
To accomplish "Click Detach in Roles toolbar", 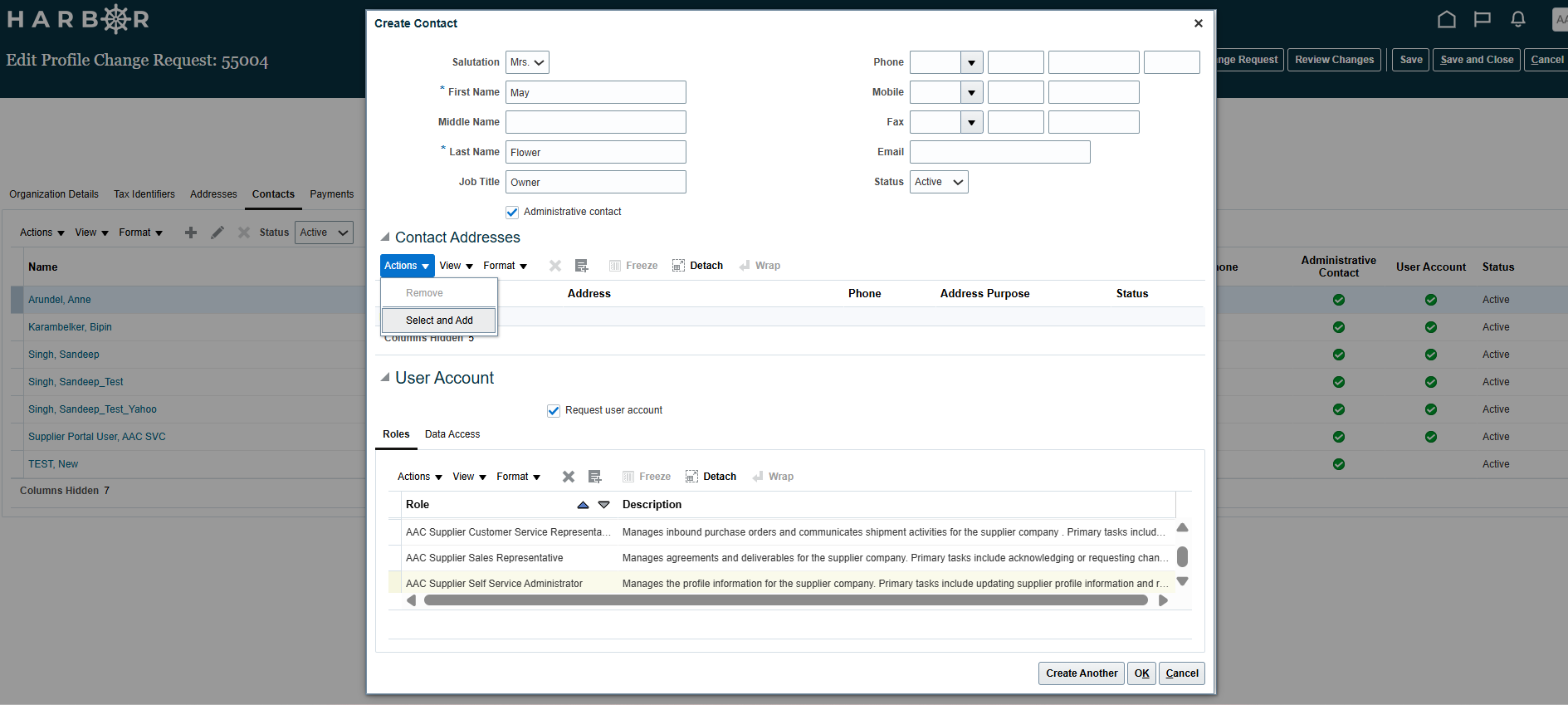I will [x=711, y=477].
